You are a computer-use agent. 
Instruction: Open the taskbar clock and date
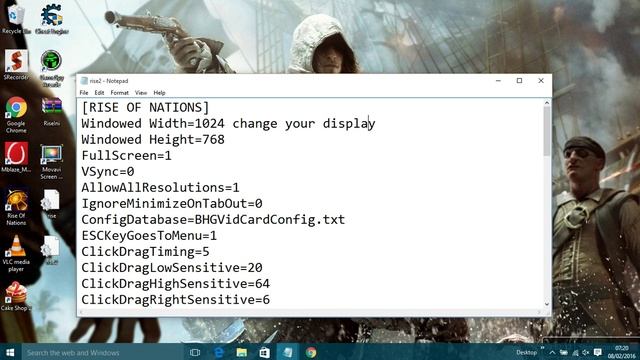[621, 352]
